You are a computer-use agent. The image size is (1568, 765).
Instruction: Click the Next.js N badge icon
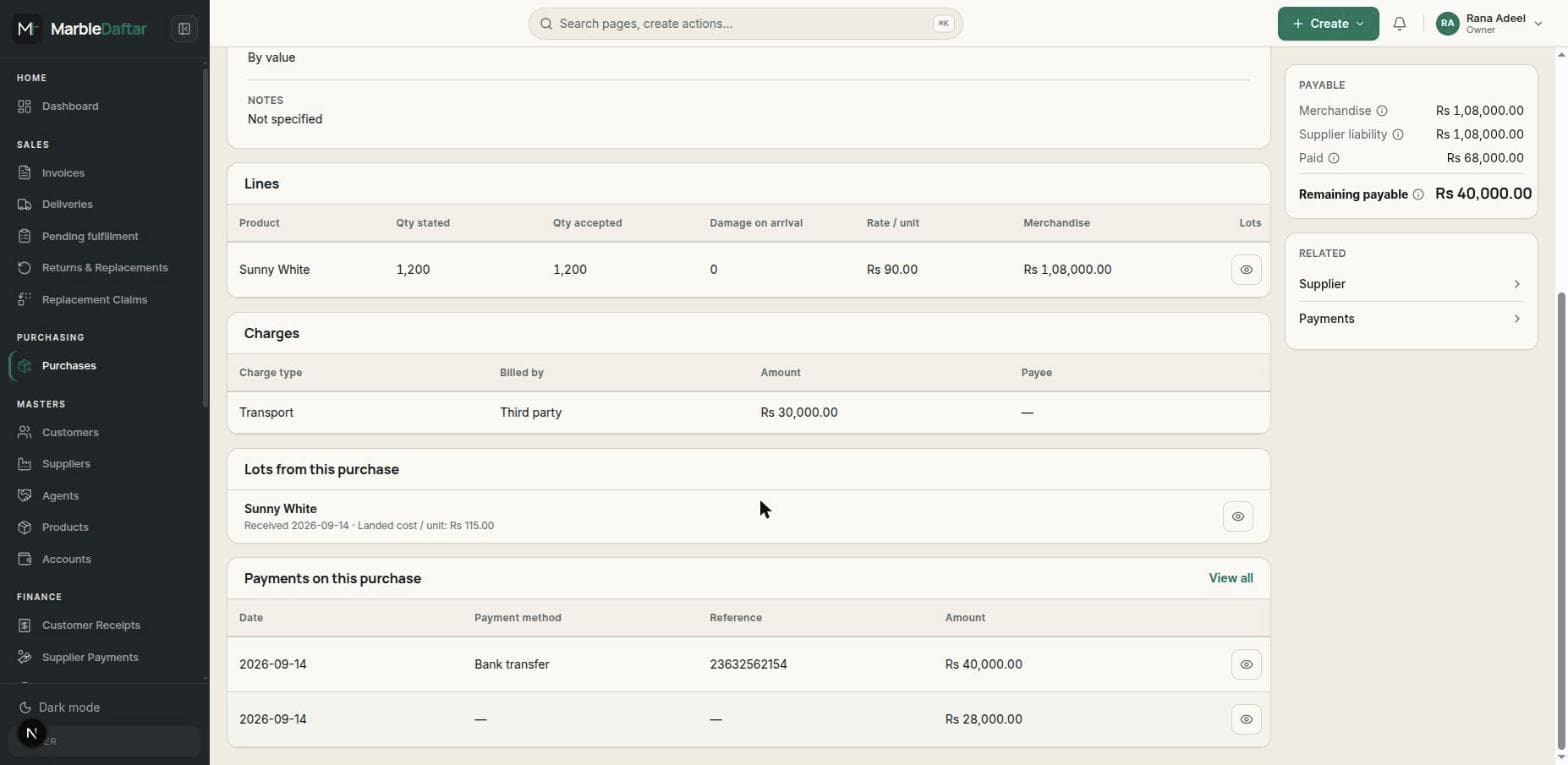(x=31, y=734)
